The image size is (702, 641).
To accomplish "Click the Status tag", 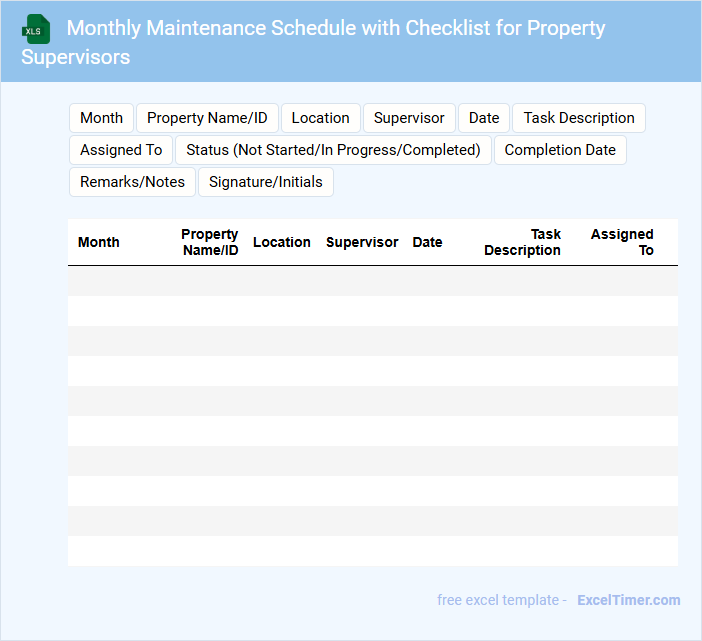I will tap(333, 150).
